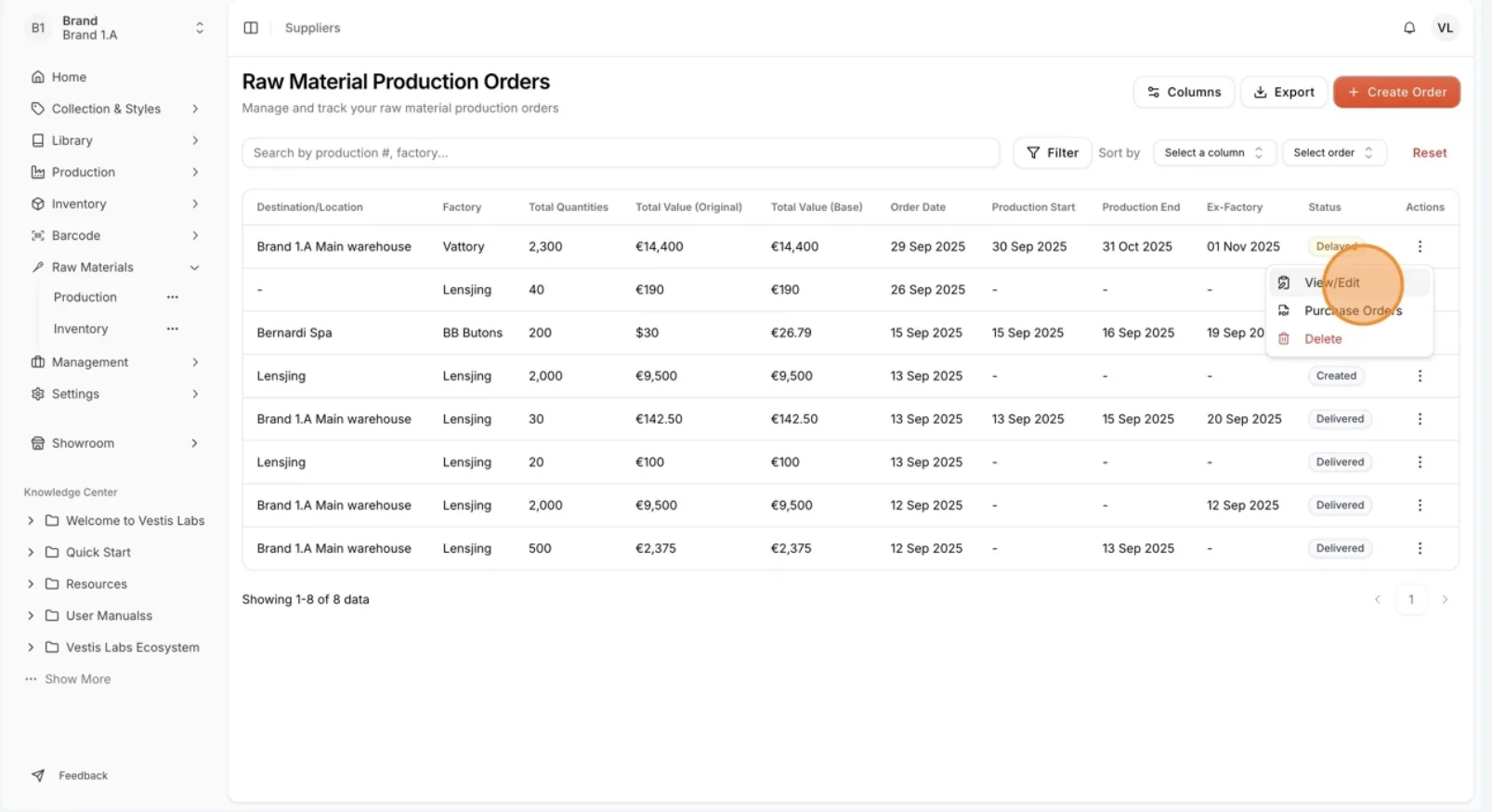1492x812 pixels.
Task: Open the Production sub-item under Raw Materials
Action: click(x=85, y=297)
